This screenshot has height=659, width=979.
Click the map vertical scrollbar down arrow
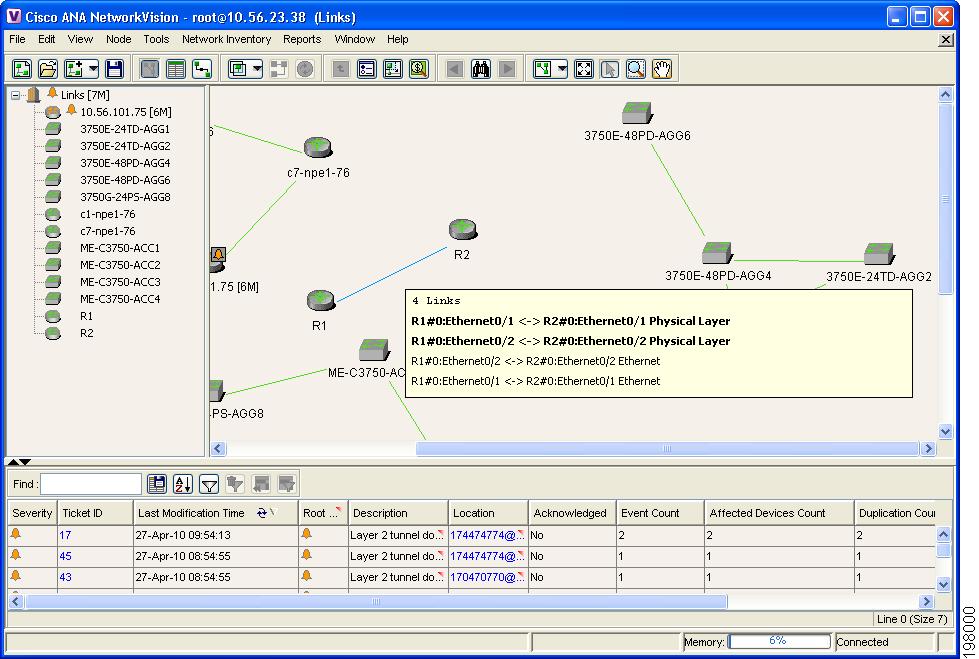click(x=945, y=431)
